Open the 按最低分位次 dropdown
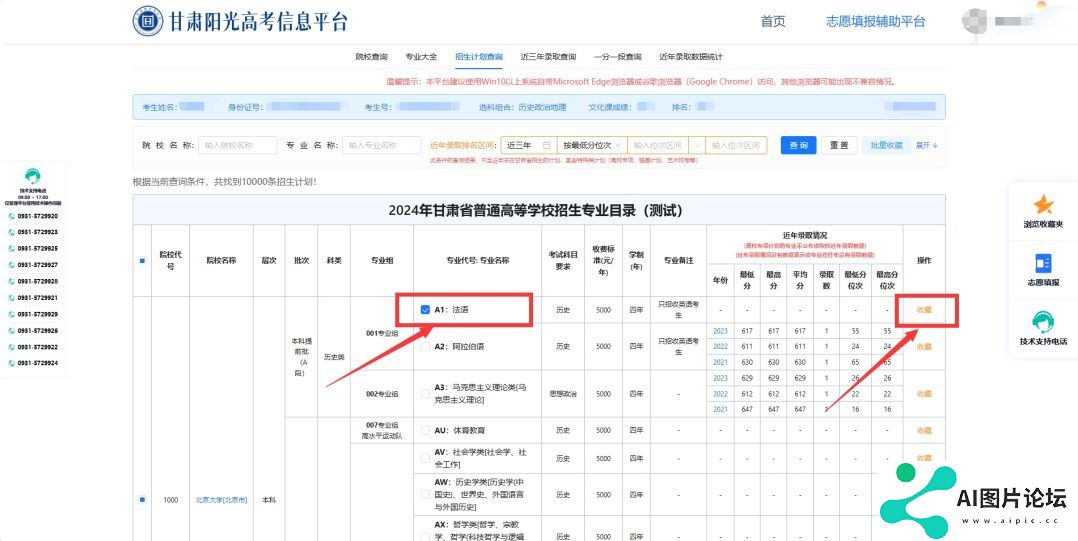 pyautogui.click(x=592, y=145)
